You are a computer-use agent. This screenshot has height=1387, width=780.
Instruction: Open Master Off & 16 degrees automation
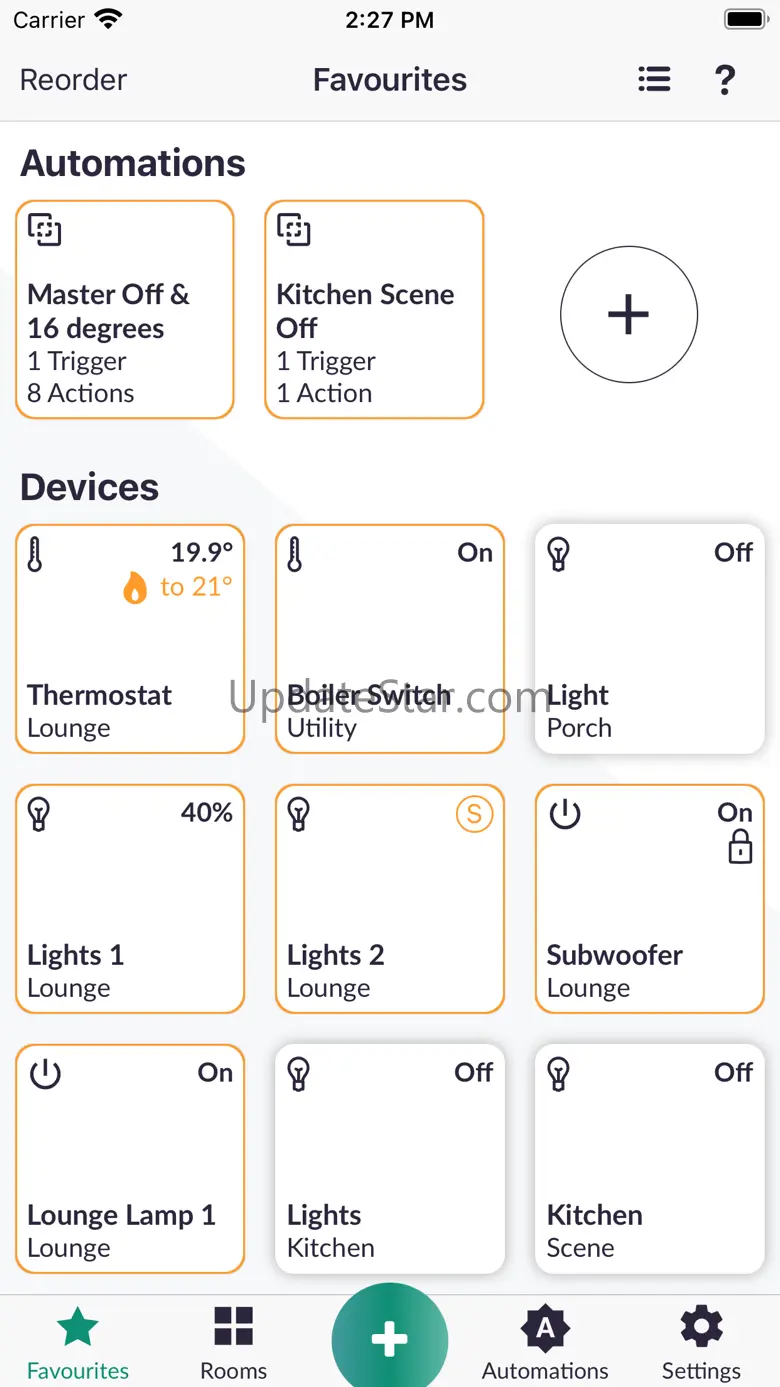pos(125,310)
